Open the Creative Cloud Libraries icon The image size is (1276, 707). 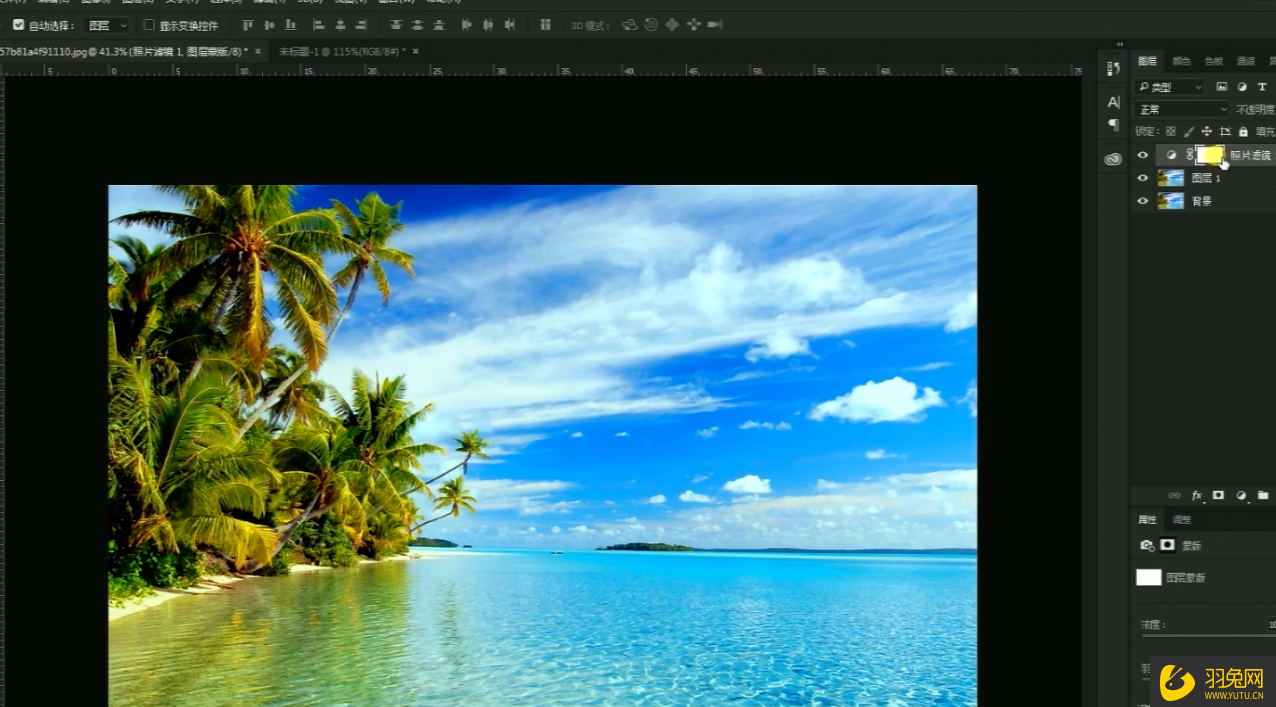click(1113, 159)
